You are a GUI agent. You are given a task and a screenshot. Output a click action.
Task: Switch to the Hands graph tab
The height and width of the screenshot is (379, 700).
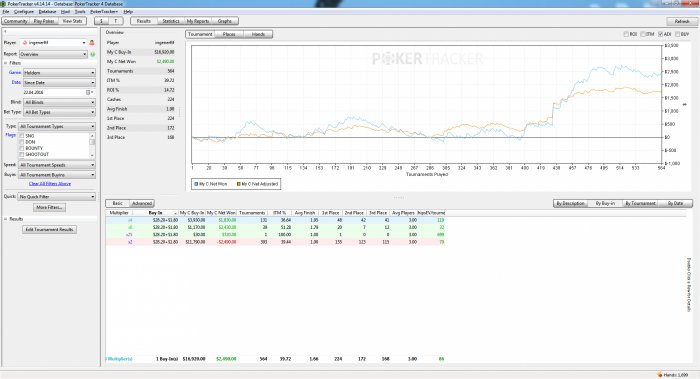point(258,34)
